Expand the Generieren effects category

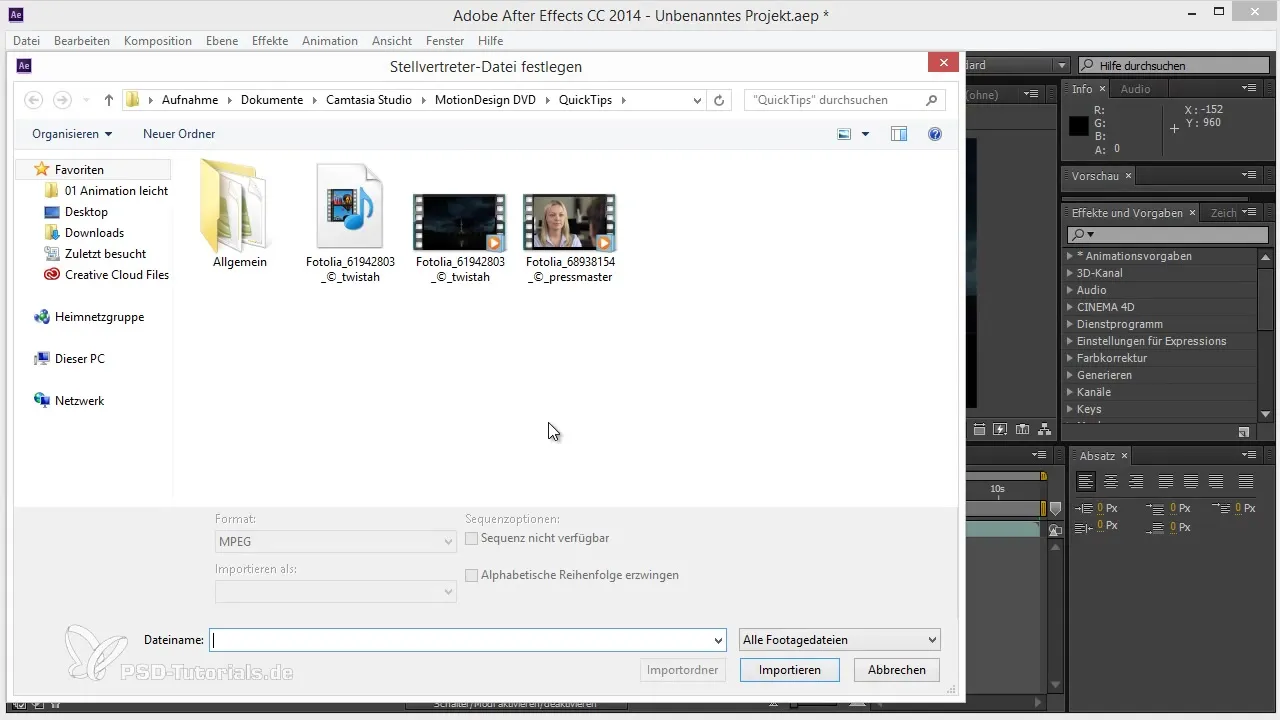pos(1070,375)
